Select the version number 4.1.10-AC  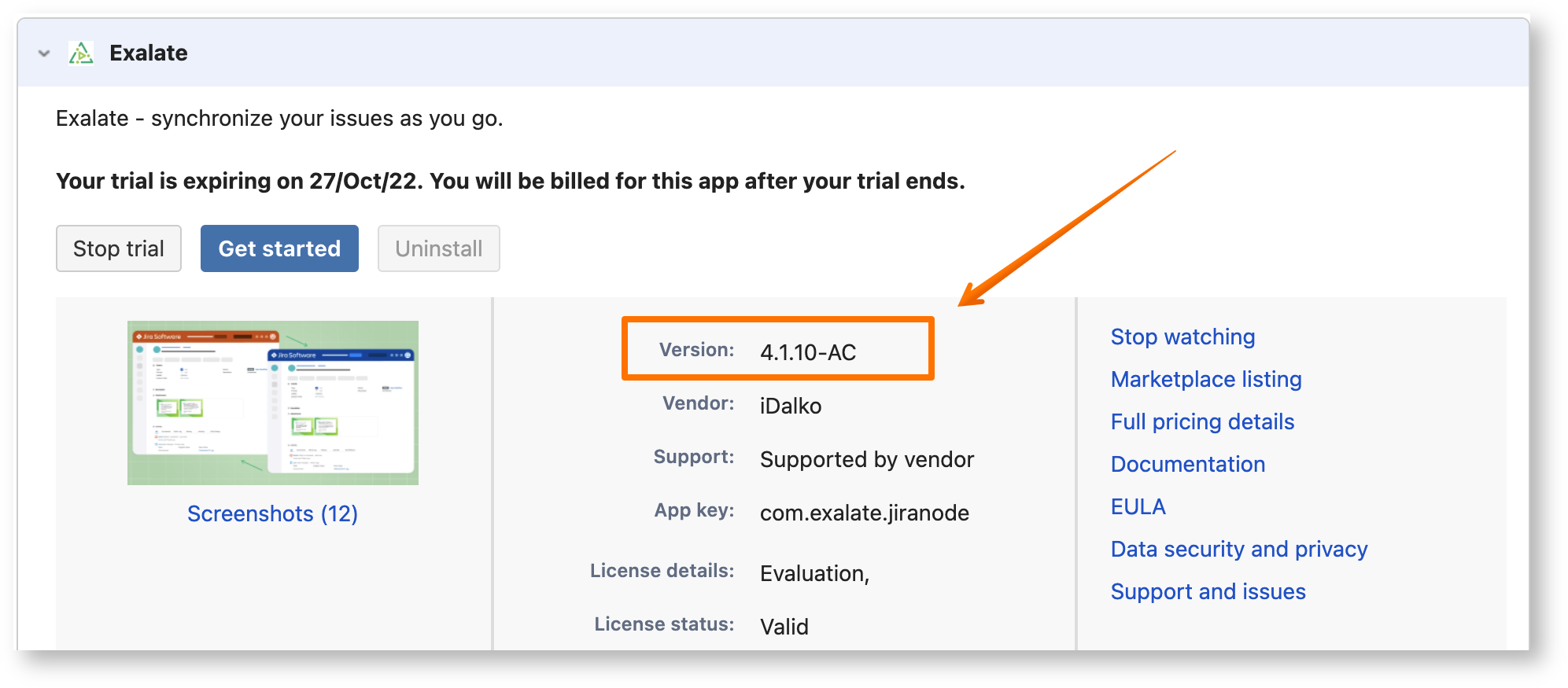[x=808, y=352]
